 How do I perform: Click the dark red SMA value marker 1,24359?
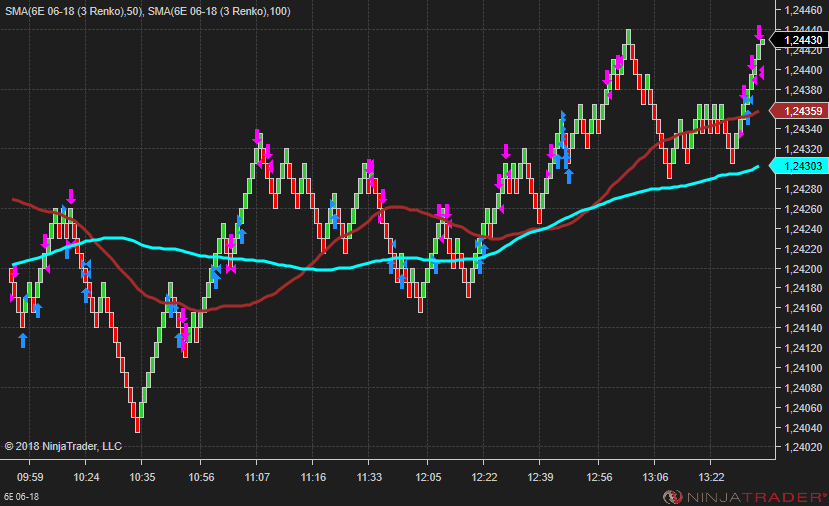click(x=802, y=111)
